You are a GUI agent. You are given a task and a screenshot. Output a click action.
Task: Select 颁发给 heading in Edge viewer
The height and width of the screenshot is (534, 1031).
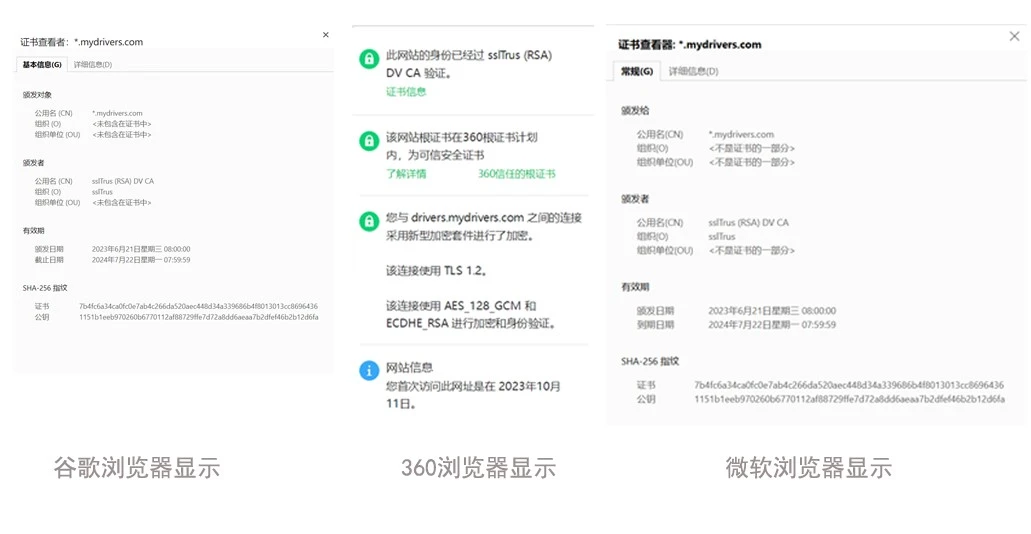635,110
